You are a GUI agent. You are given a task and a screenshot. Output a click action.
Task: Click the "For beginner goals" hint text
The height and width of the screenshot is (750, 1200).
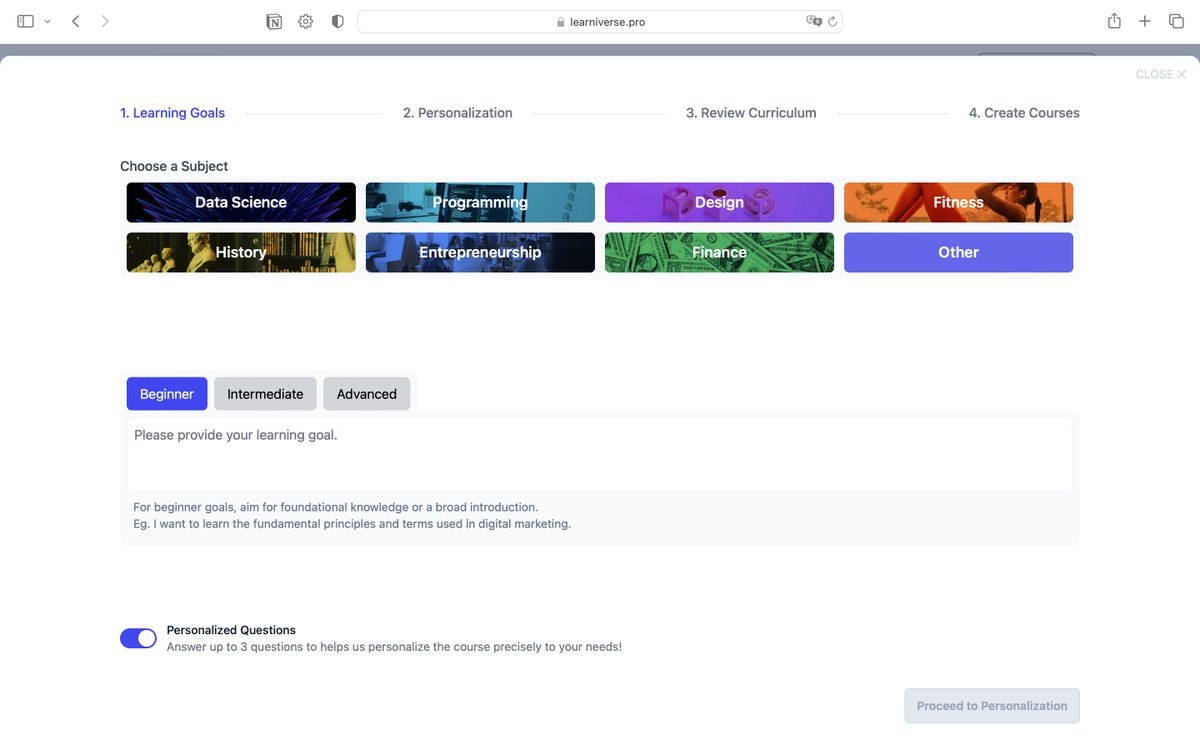point(335,507)
